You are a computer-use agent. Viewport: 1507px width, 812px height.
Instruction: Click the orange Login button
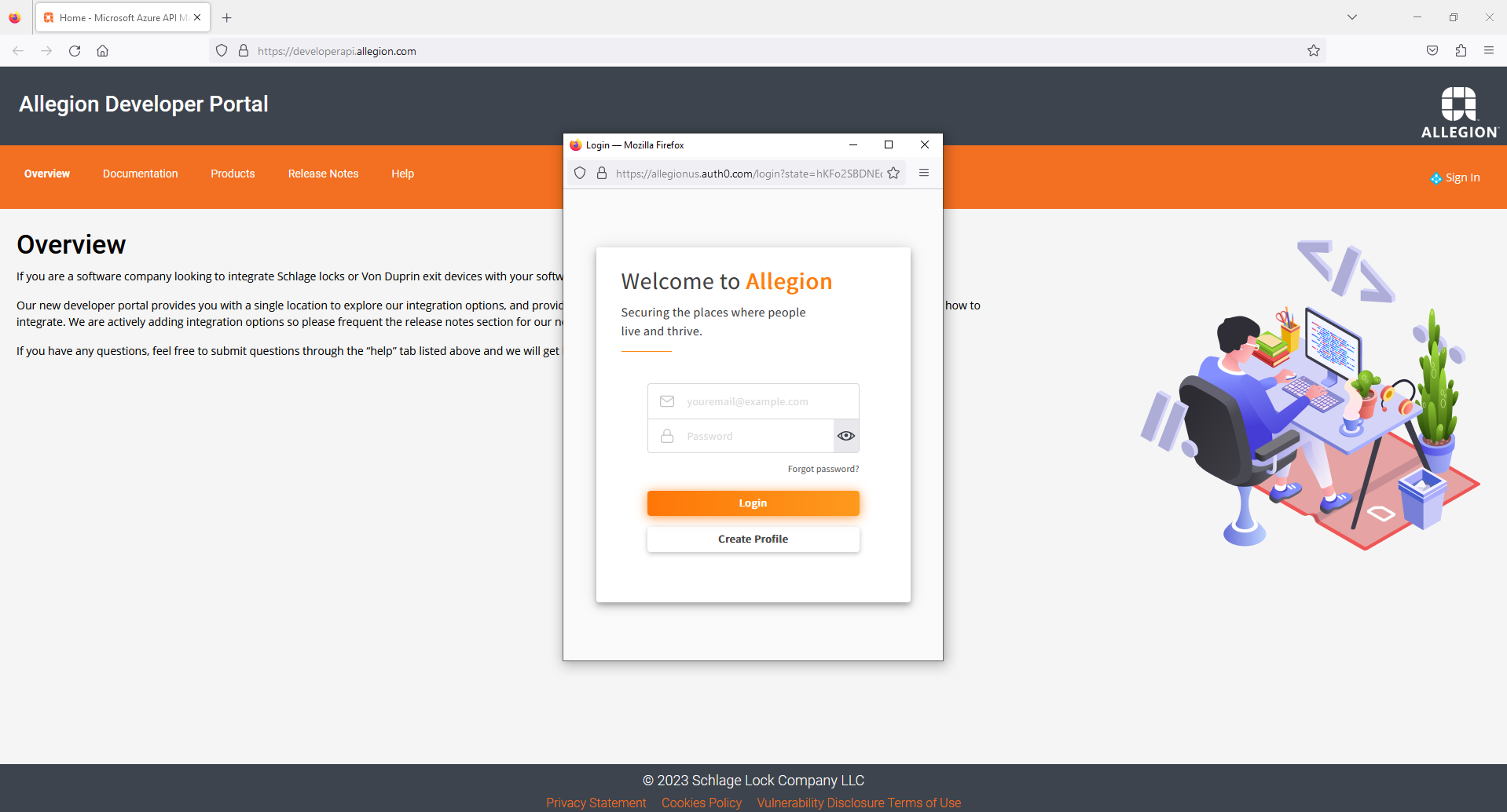(753, 503)
